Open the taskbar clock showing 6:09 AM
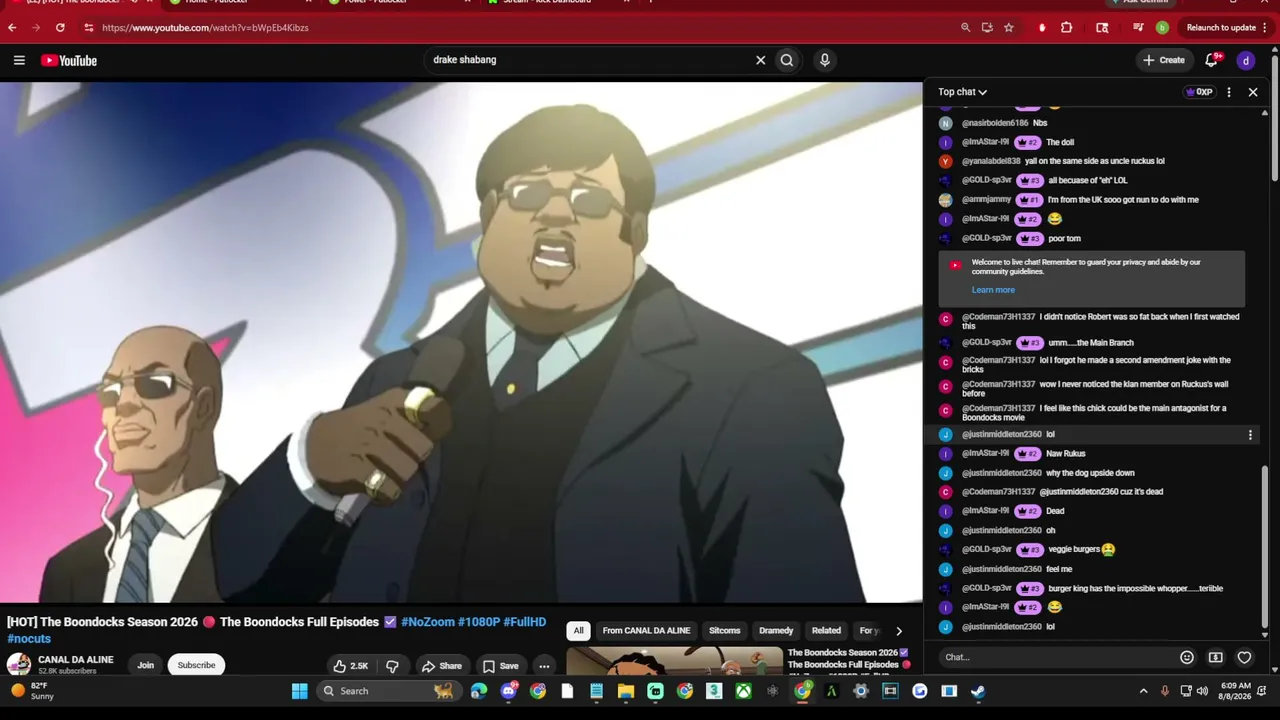1280x720 pixels. pos(1236,691)
